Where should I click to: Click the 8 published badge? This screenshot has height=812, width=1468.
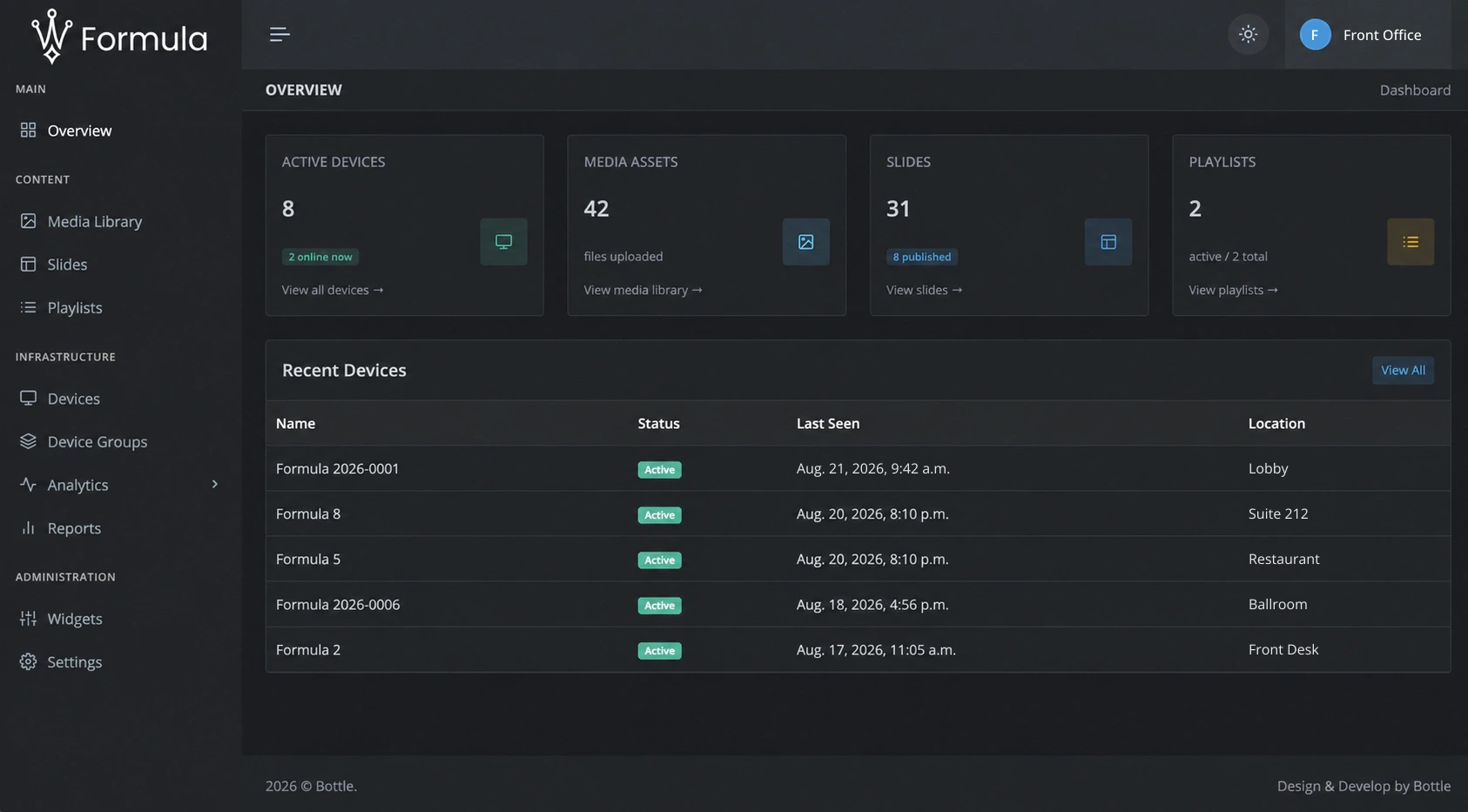922,257
